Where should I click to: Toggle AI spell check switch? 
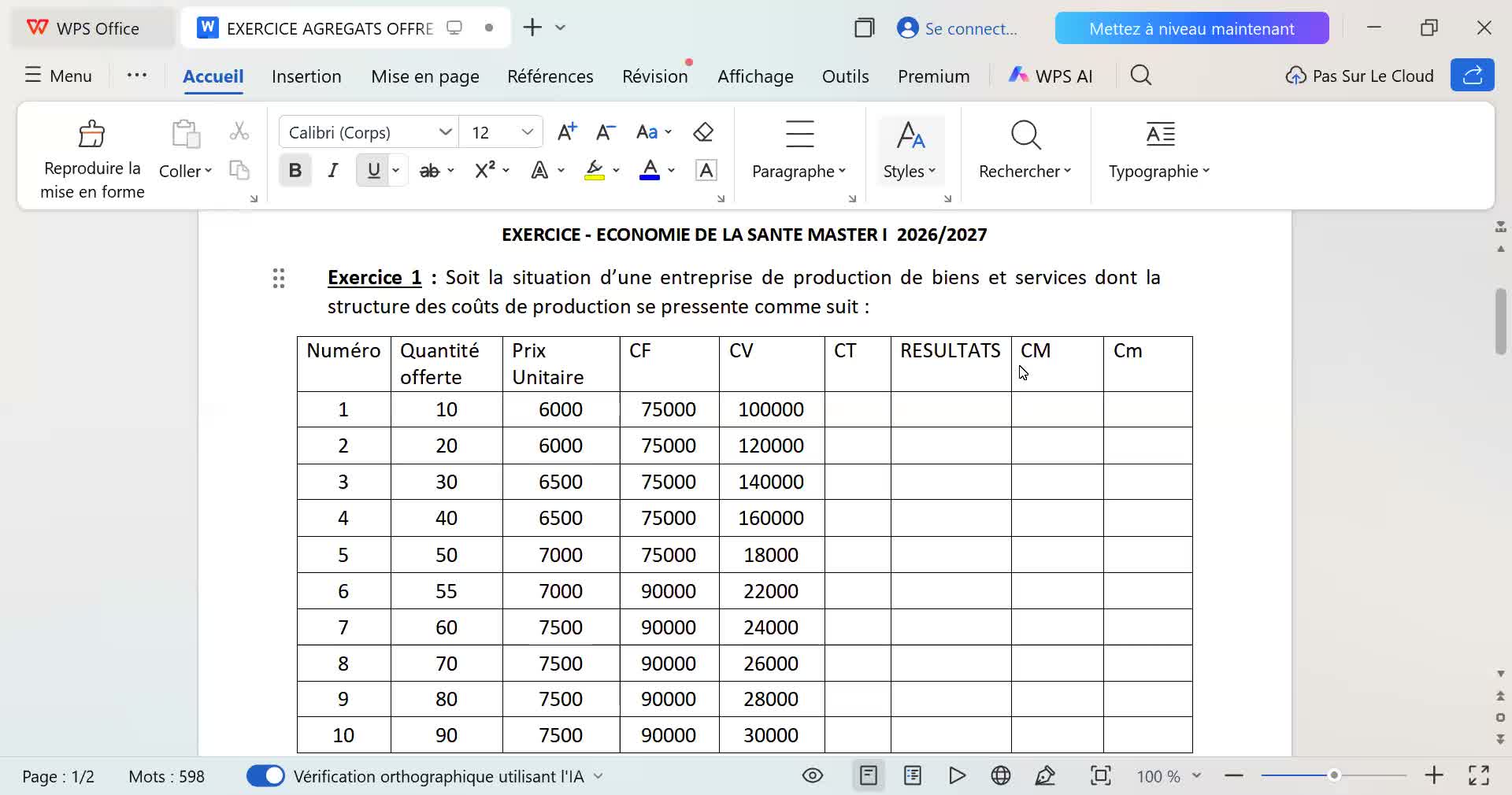(x=265, y=776)
